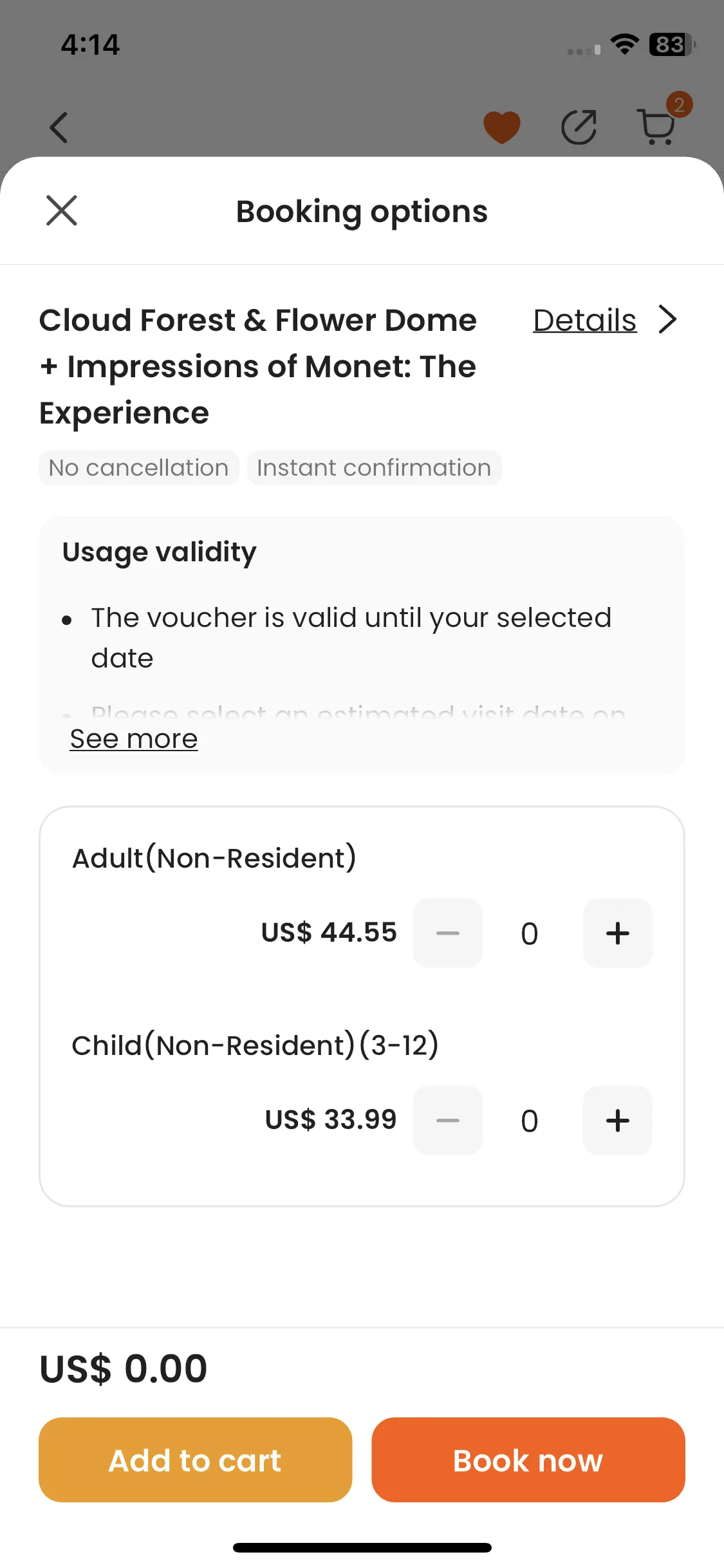The height and width of the screenshot is (1568, 724).
Task: Expand usage validity with See more
Action: 134,738
